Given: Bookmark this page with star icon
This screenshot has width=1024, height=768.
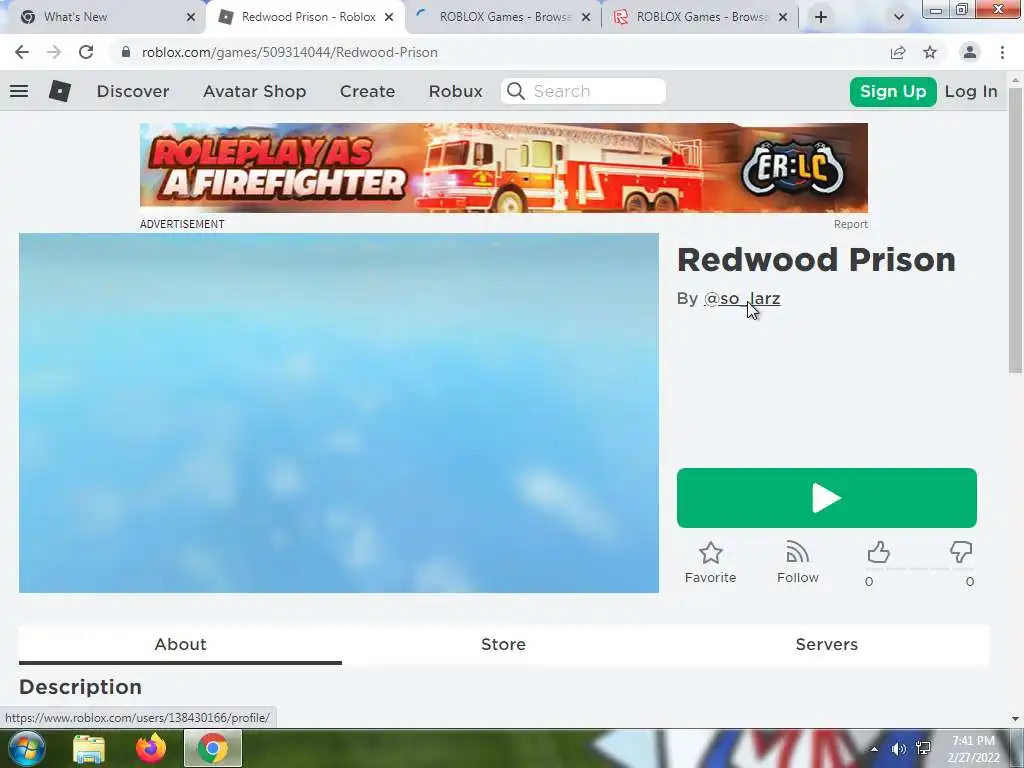Looking at the screenshot, I should pyautogui.click(x=930, y=52).
